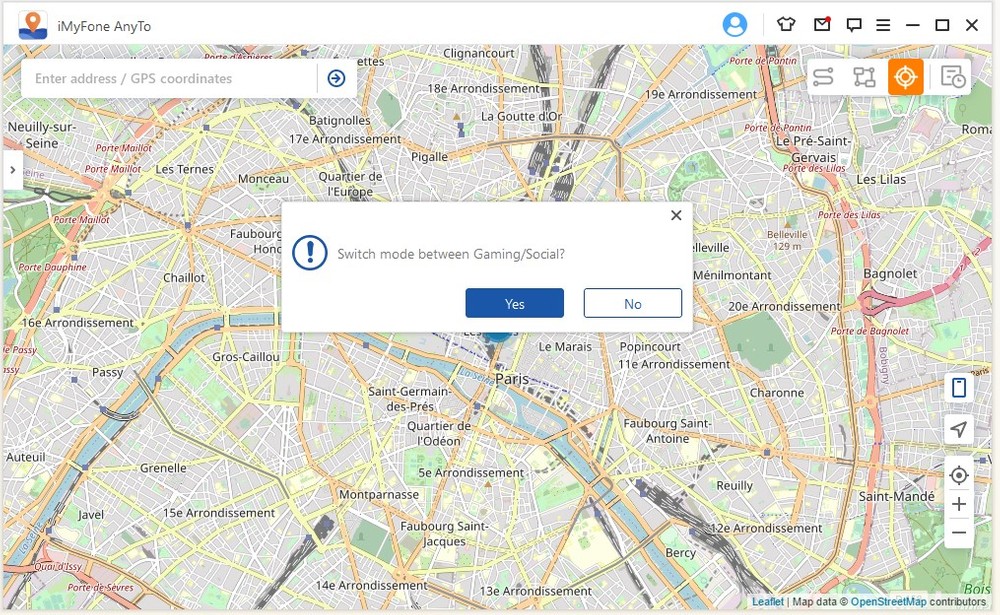Zoom in on the map
The height and width of the screenshot is (615, 1000).
point(959,504)
